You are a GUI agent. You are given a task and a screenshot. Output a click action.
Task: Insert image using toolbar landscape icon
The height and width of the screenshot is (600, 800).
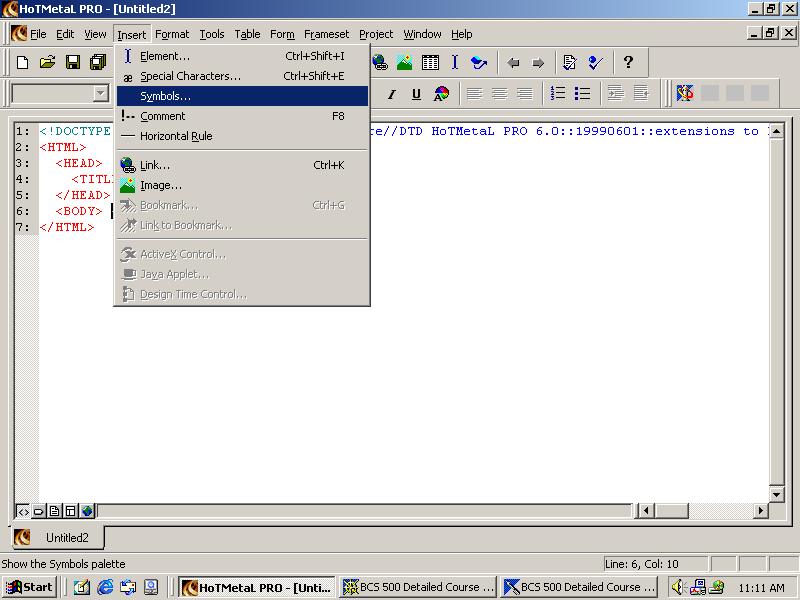click(x=405, y=63)
